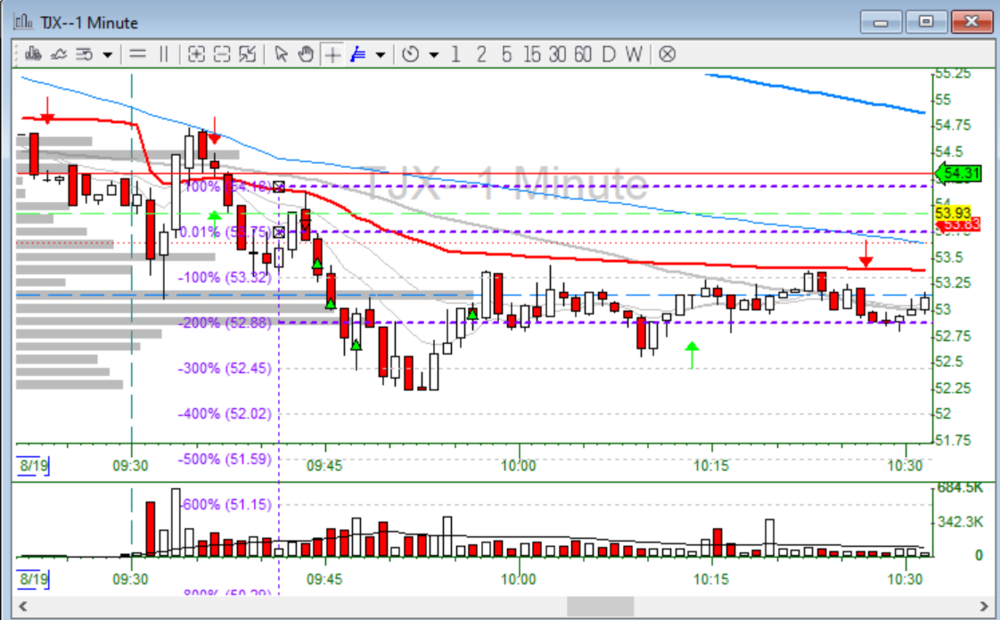
Task: Click the zoom out icon
Action: tap(221, 54)
